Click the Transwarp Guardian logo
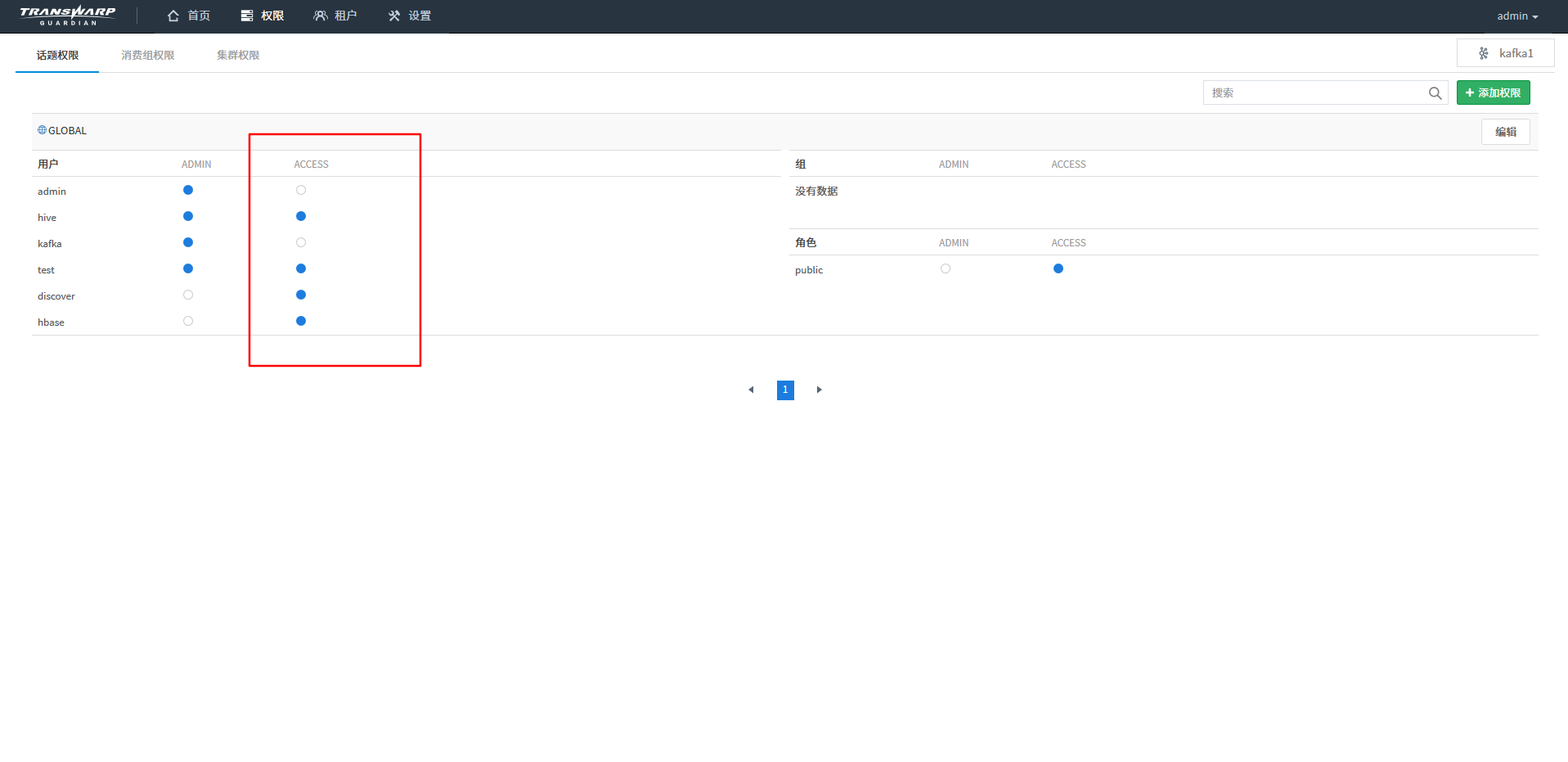Screen dimensions: 1568x762 click(x=68, y=16)
